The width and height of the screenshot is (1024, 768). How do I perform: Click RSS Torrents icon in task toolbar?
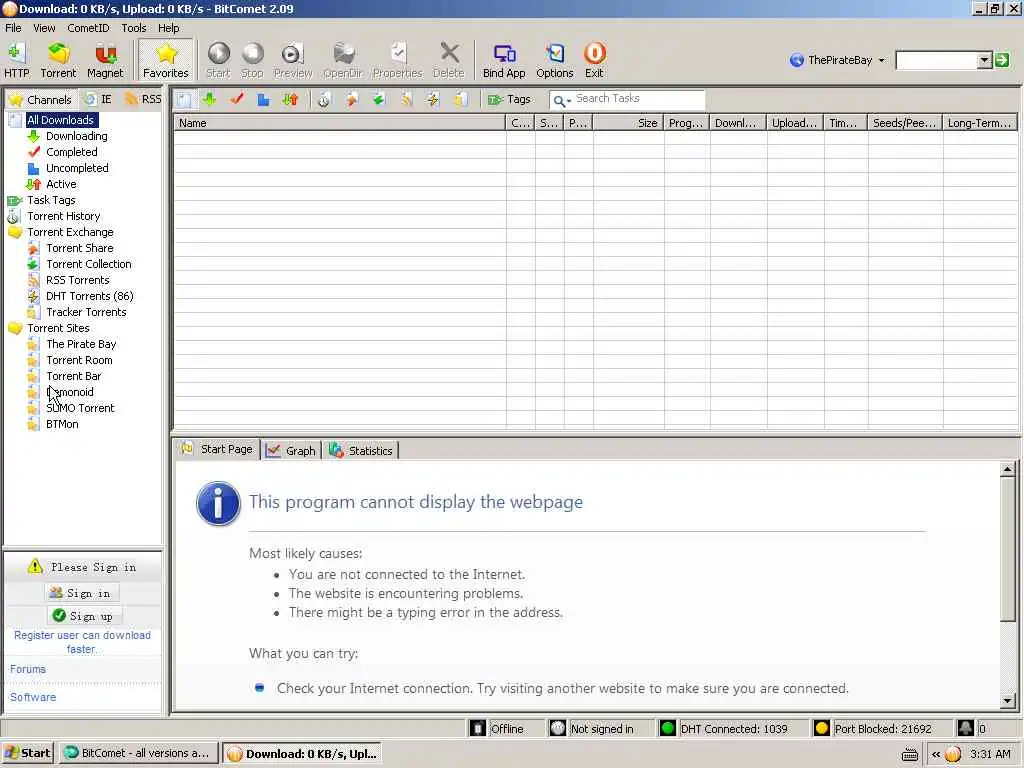(406, 99)
